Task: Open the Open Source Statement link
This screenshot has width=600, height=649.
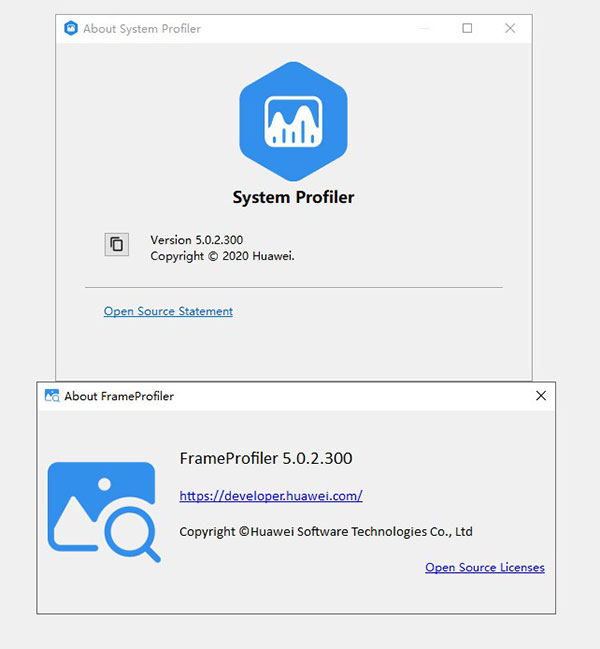Action: pyautogui.click(x=168, y=311)
